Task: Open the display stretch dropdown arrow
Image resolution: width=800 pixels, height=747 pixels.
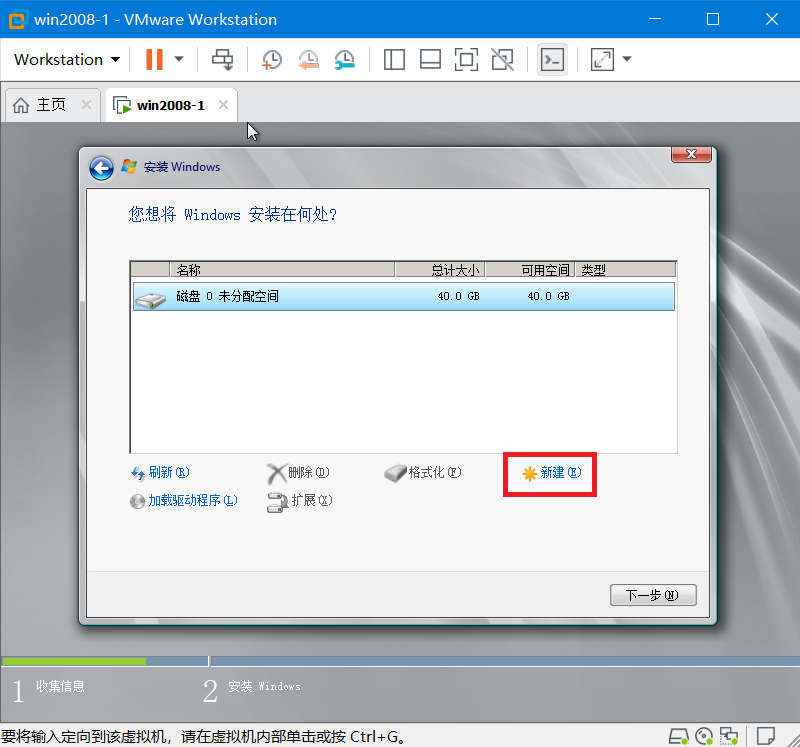Action: click(627, 59)
